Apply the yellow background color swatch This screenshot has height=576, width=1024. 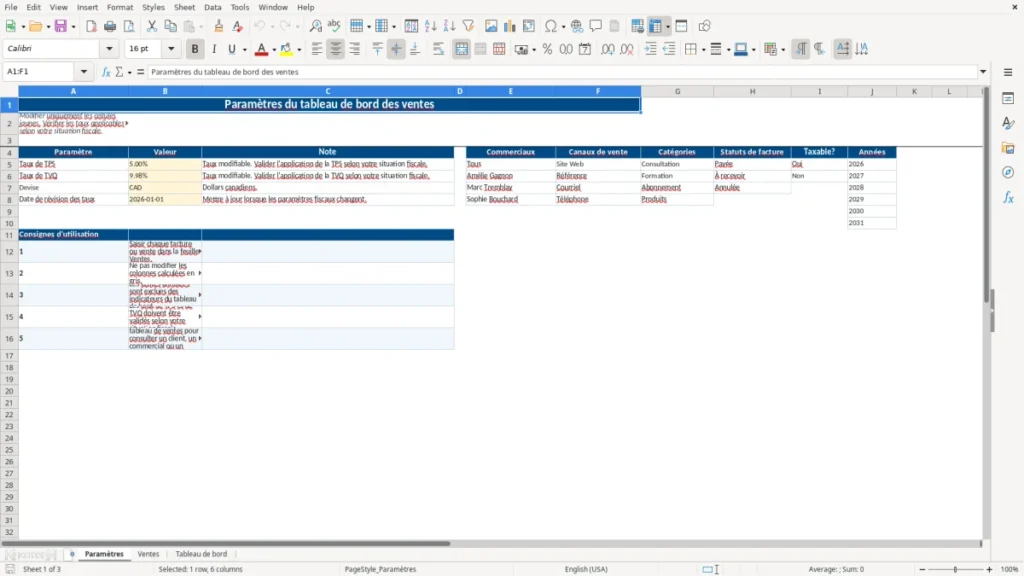click(286, 49)
